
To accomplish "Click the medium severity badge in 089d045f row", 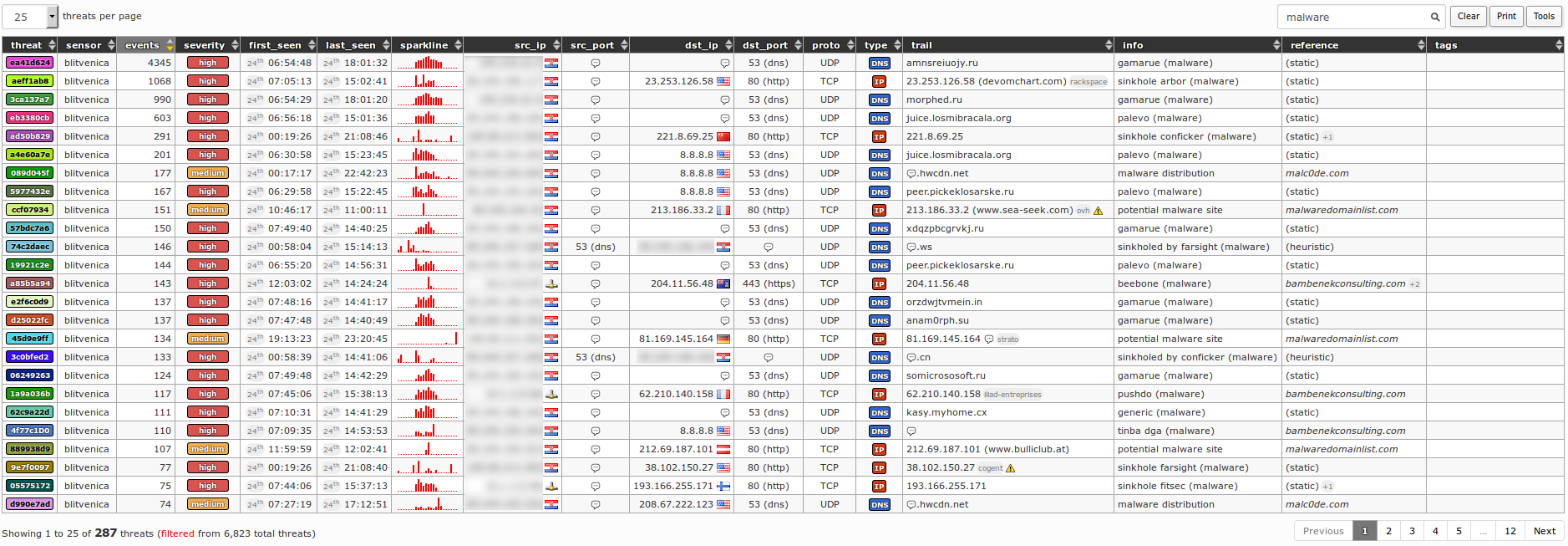I will tap(207, 173).
